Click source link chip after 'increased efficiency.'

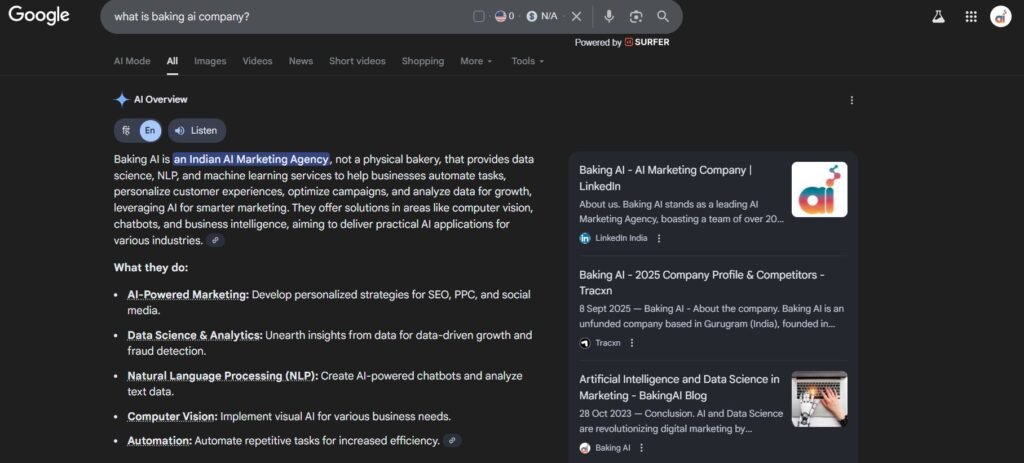tap(452, 440)
